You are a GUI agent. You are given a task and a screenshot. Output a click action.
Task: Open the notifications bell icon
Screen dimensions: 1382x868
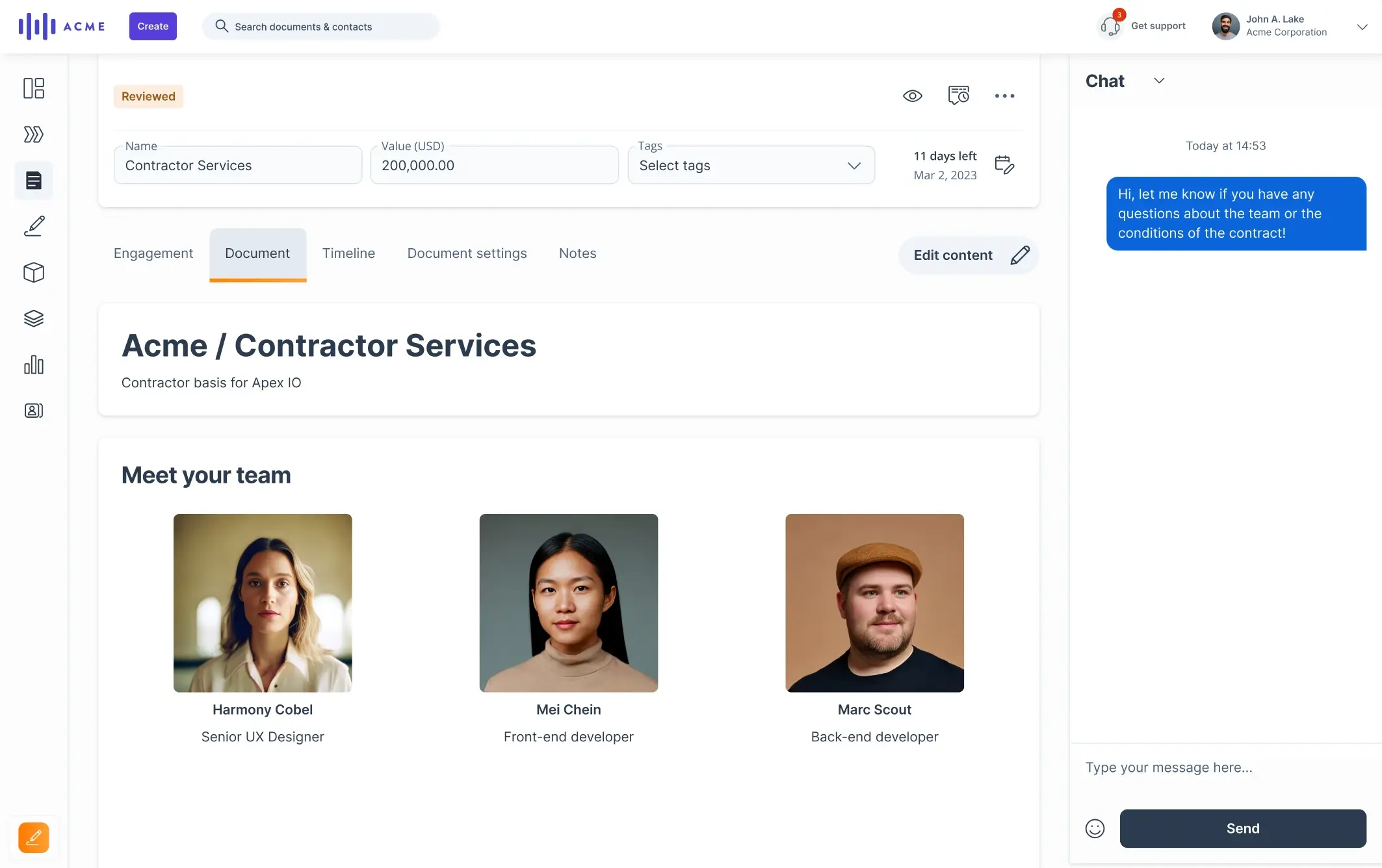[x=1108, y=25]
